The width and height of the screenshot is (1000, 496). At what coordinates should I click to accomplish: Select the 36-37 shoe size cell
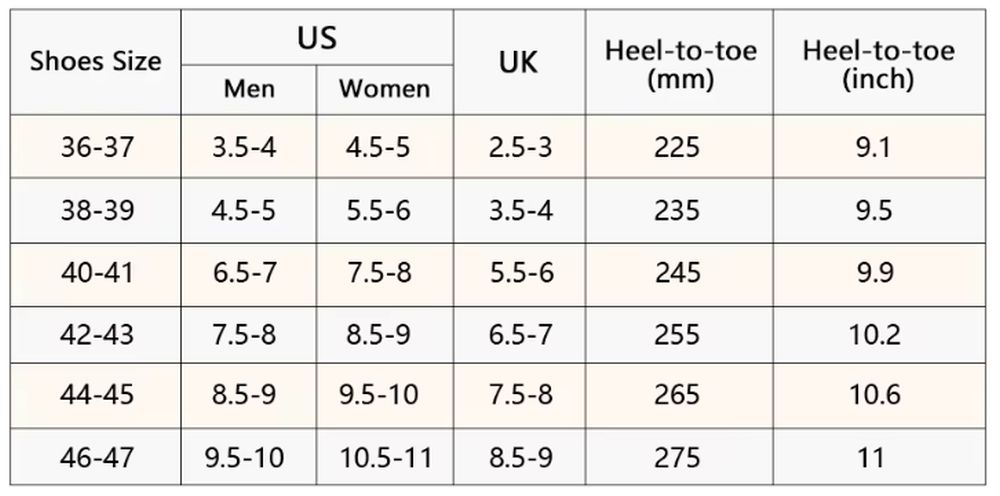click(x=96, y=147)
